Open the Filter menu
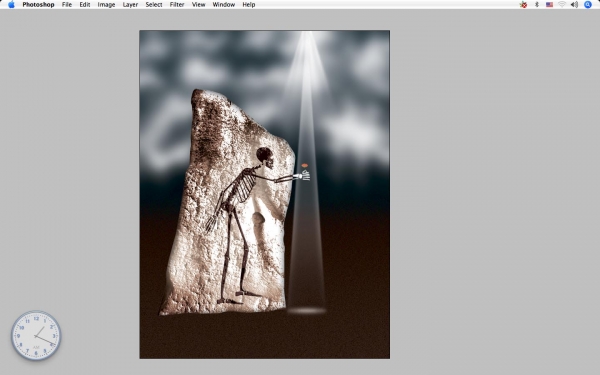600x375 pixels. [177, 5]
